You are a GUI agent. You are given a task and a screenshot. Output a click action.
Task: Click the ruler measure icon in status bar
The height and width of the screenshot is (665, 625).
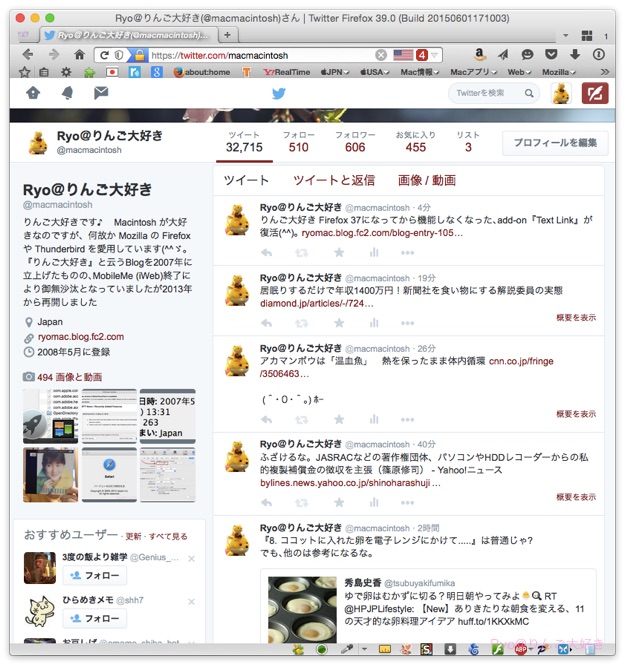[385, 649]
